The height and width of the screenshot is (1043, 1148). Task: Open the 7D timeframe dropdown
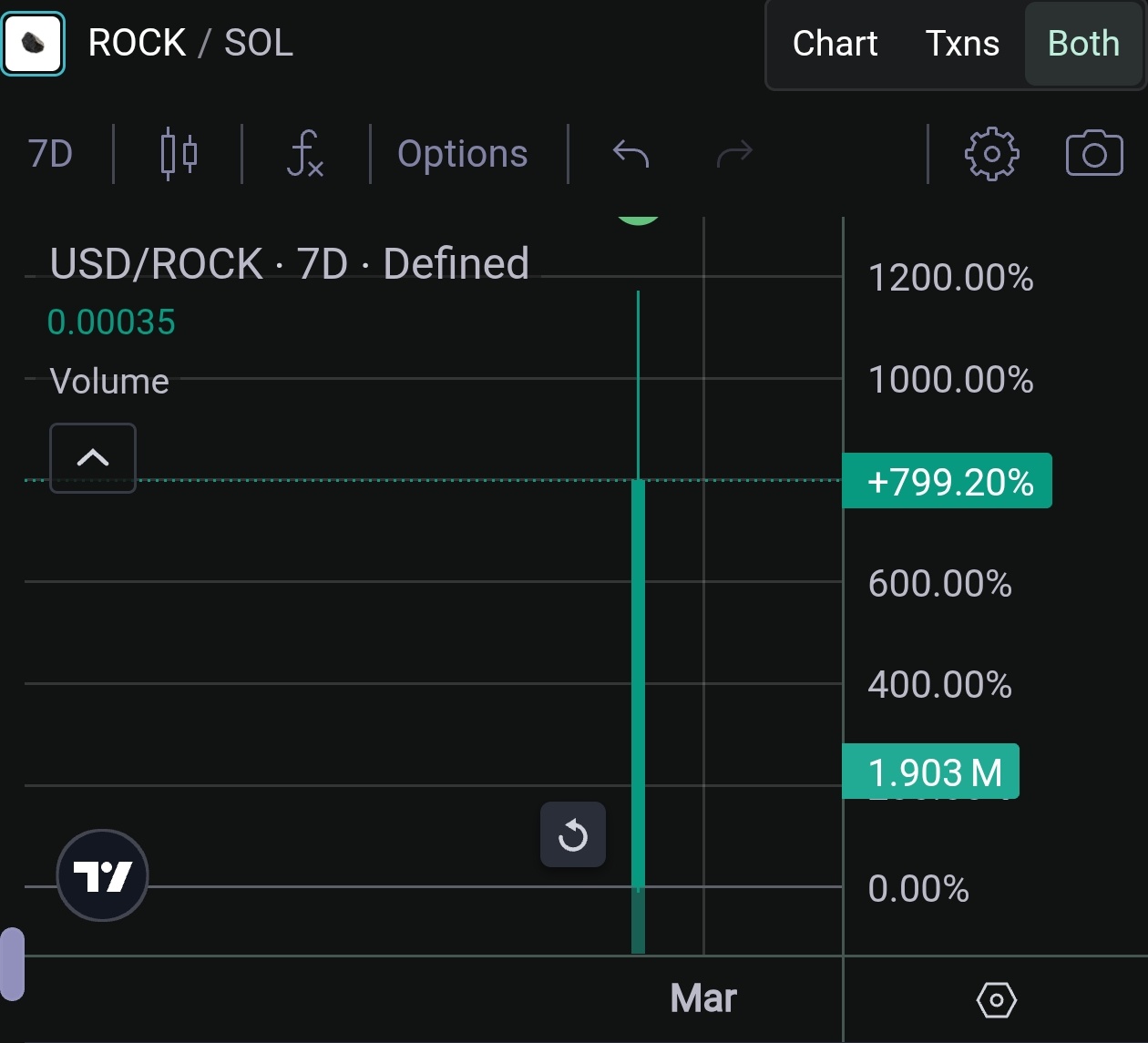pyautogui.click(x=50, y=154)
